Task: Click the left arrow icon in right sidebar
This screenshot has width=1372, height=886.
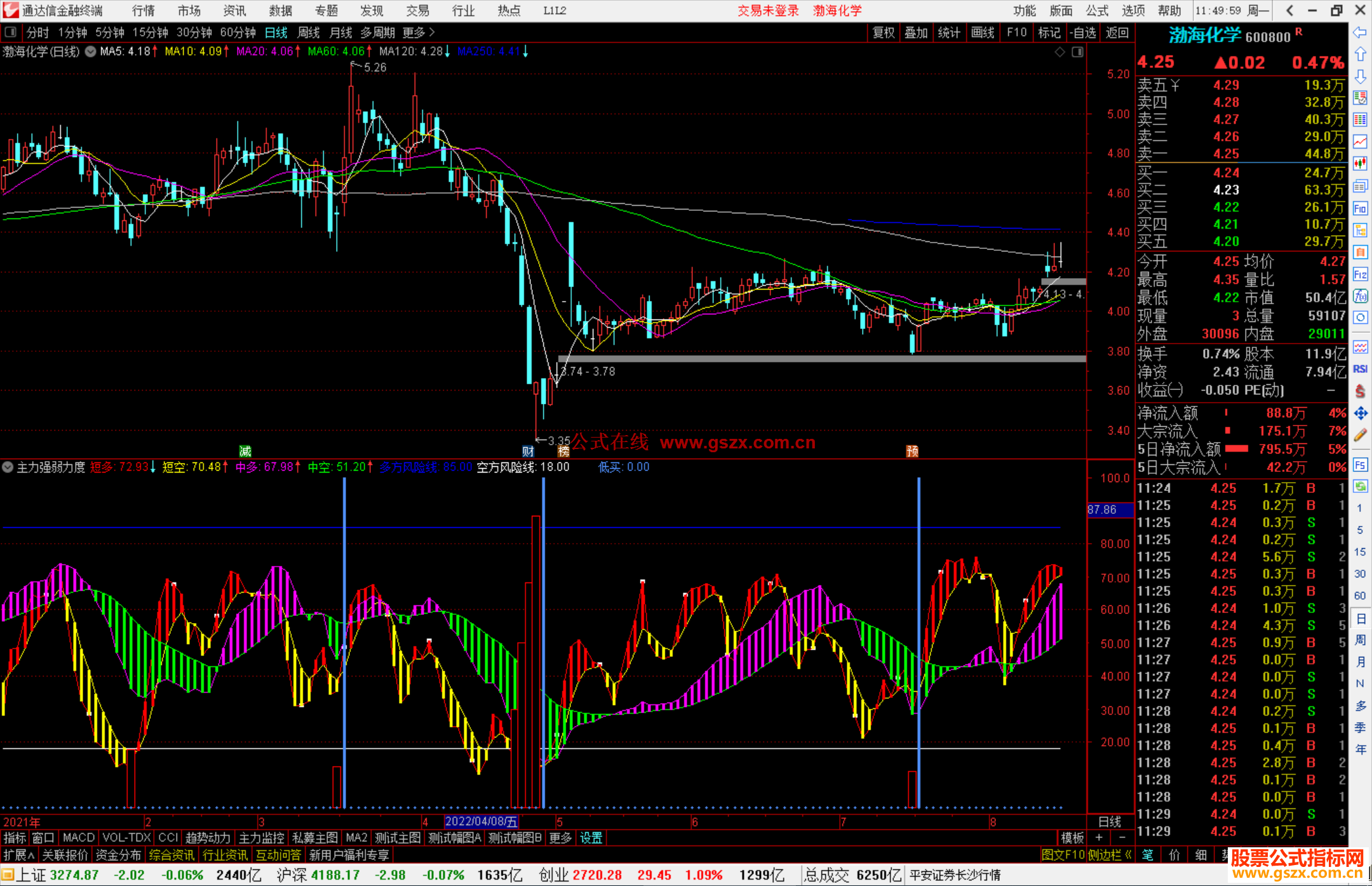Action: [x=1360, y=32]
